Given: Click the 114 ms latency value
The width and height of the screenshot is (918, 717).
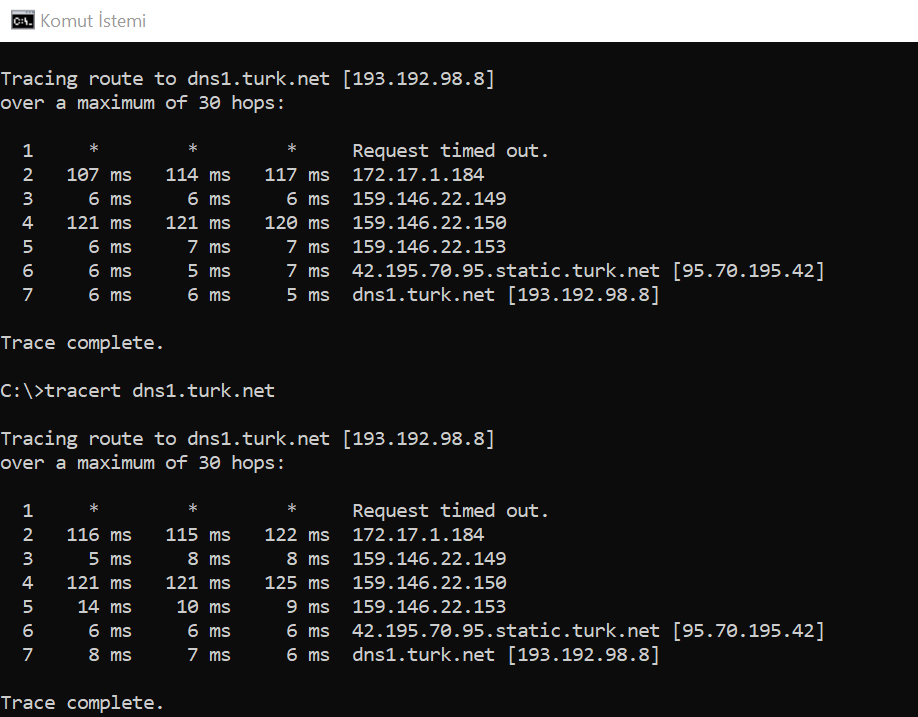Looking at the screenshot, I should 198,174.
